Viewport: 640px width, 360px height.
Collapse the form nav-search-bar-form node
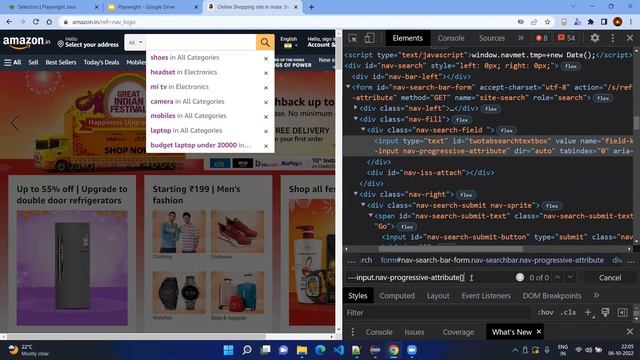(x=348, y=87)
